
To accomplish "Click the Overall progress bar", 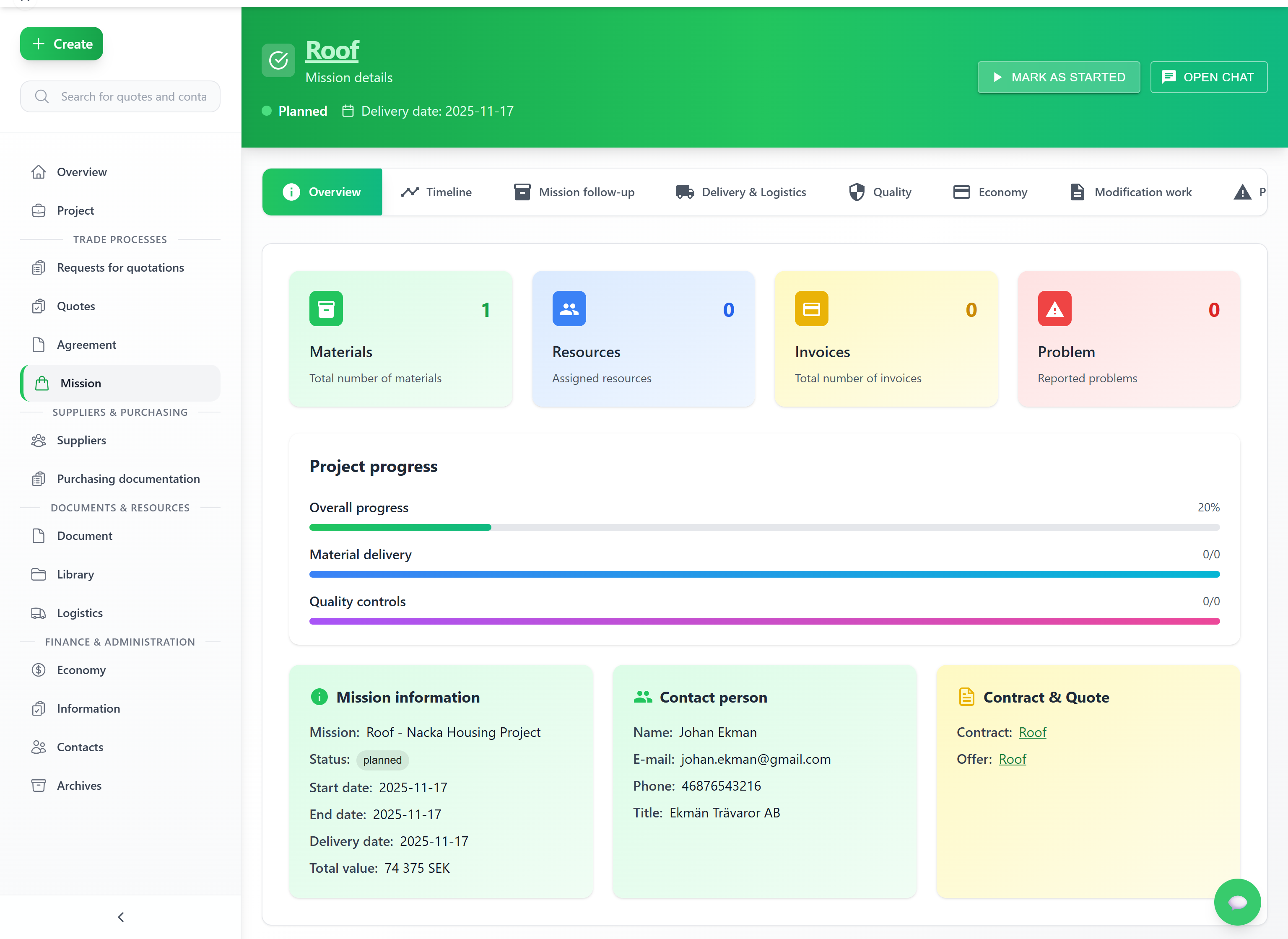I will coord(764,527).
